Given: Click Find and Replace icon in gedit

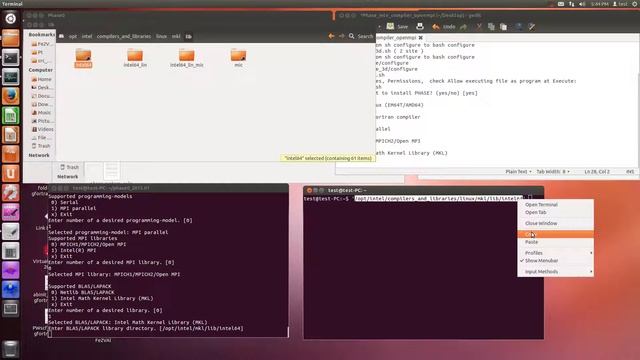Looking at the screenshot, I should (531, 27).
